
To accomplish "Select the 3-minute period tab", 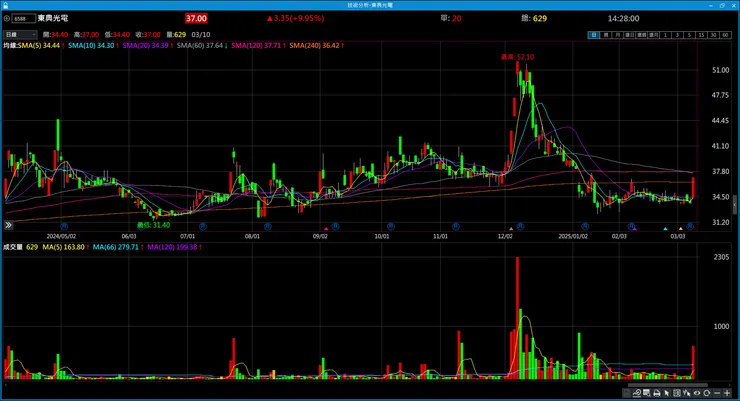I will pyautogui.click(x=678, y=35).
